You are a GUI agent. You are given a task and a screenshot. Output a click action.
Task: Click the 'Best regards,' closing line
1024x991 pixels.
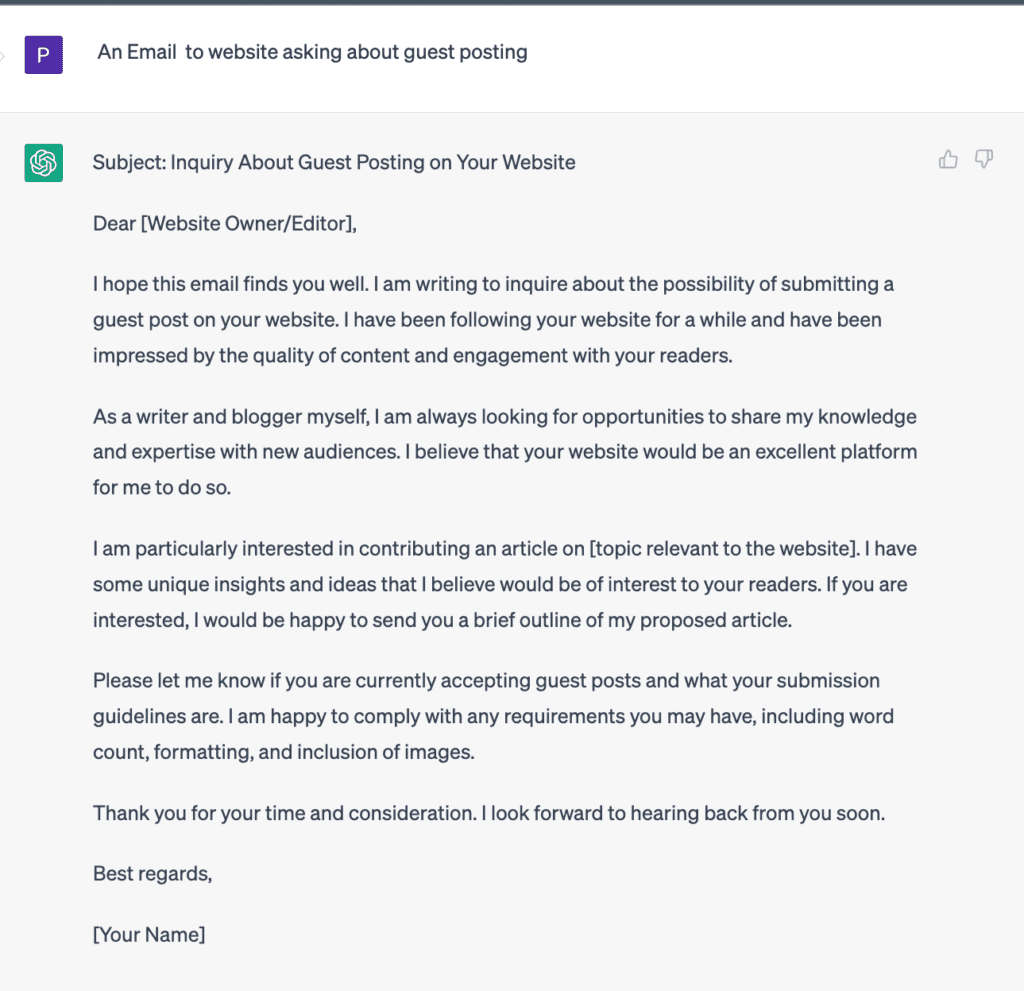[152, 873]
